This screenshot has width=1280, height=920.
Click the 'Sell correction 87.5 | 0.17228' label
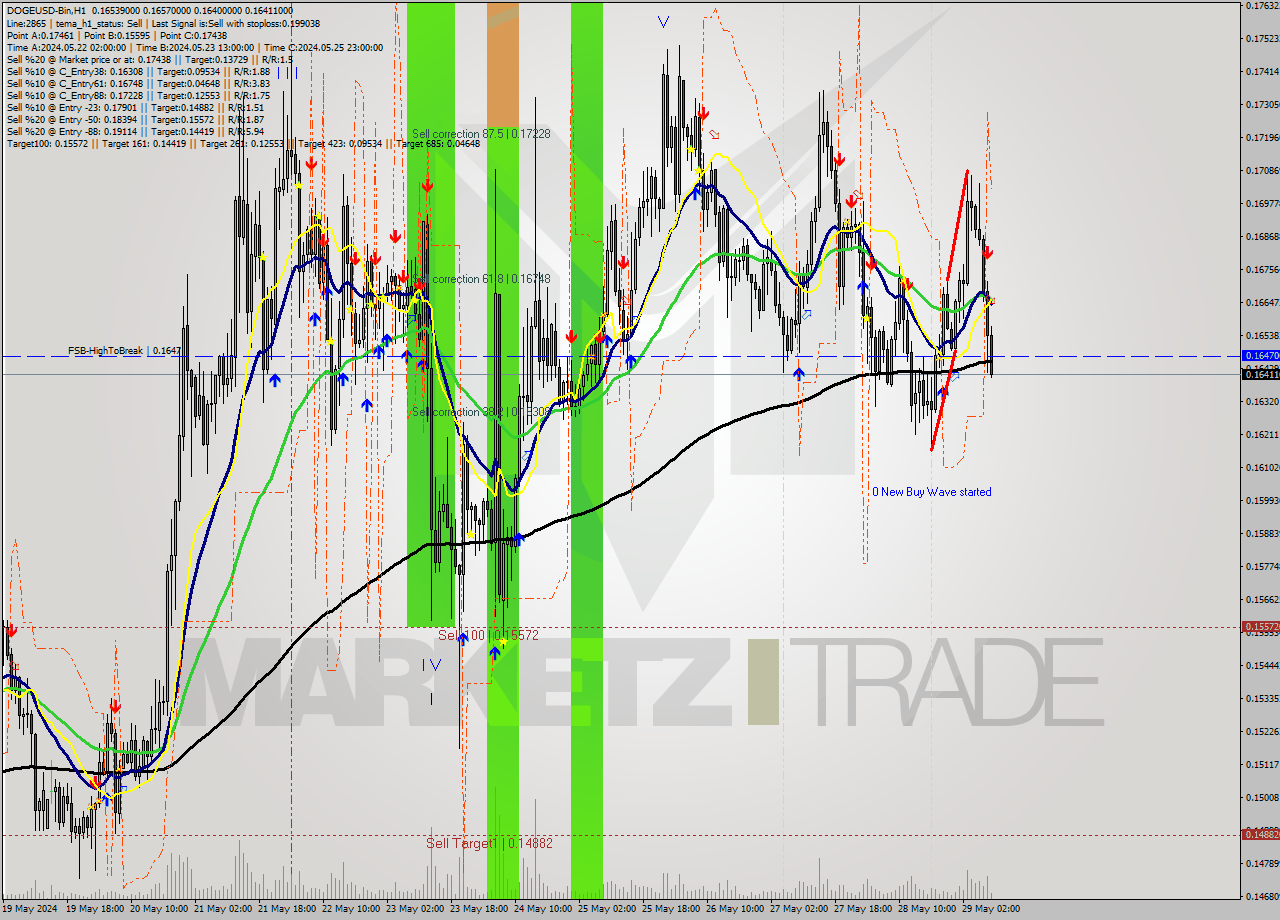coord(480,133)
